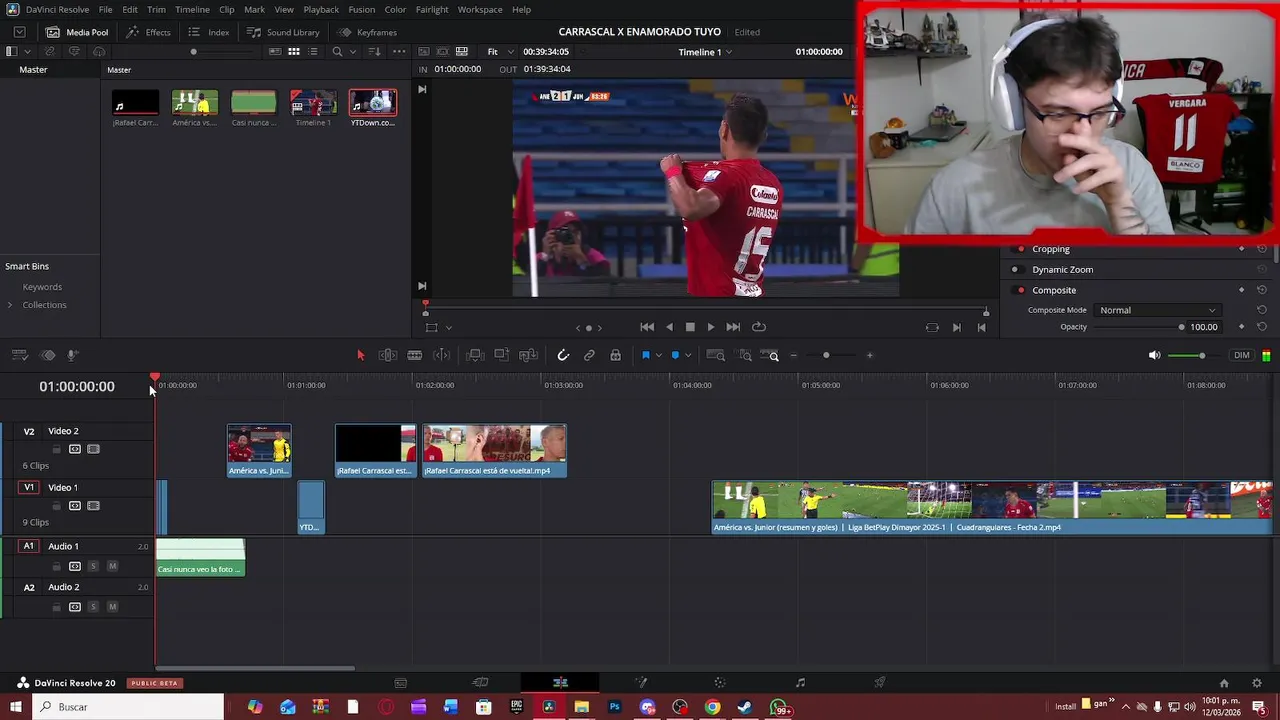Toggle Position Lock padlock icon
The image size is (1280, 720).
coord(615,355)
